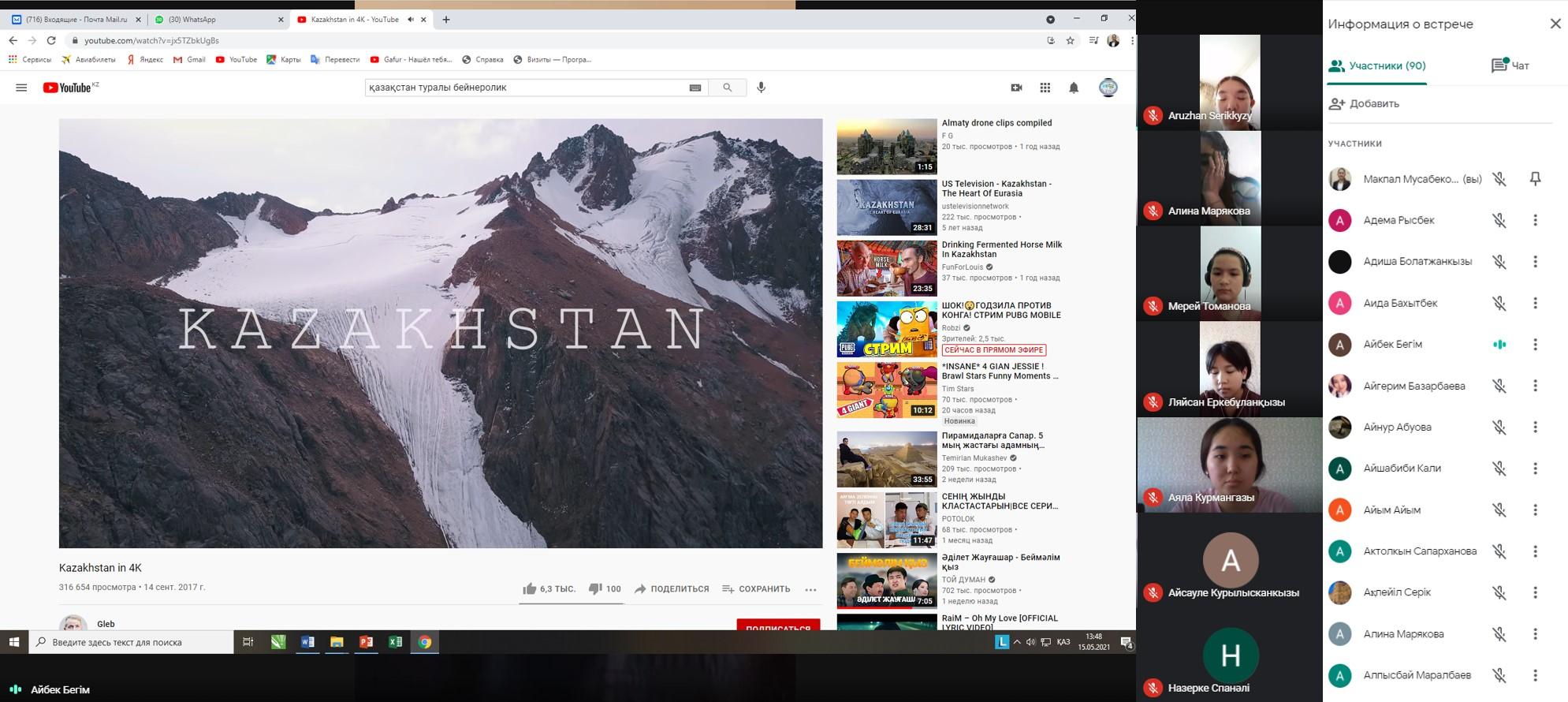
Task: Open more options for Айнур Абуова
Action: 1534,428
